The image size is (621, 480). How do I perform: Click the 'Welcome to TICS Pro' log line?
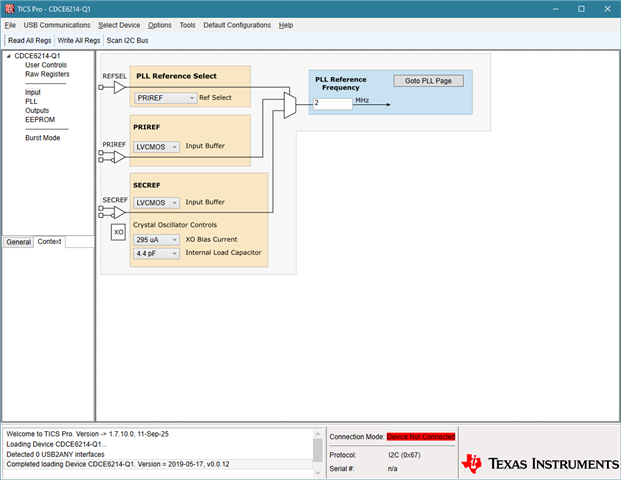(88, 434)
